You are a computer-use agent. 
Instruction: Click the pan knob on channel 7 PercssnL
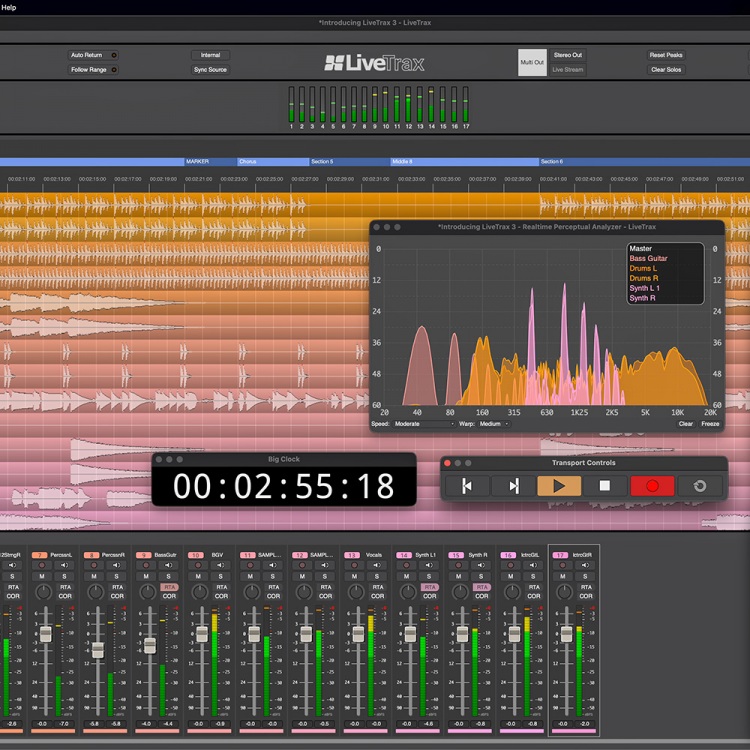44,592
